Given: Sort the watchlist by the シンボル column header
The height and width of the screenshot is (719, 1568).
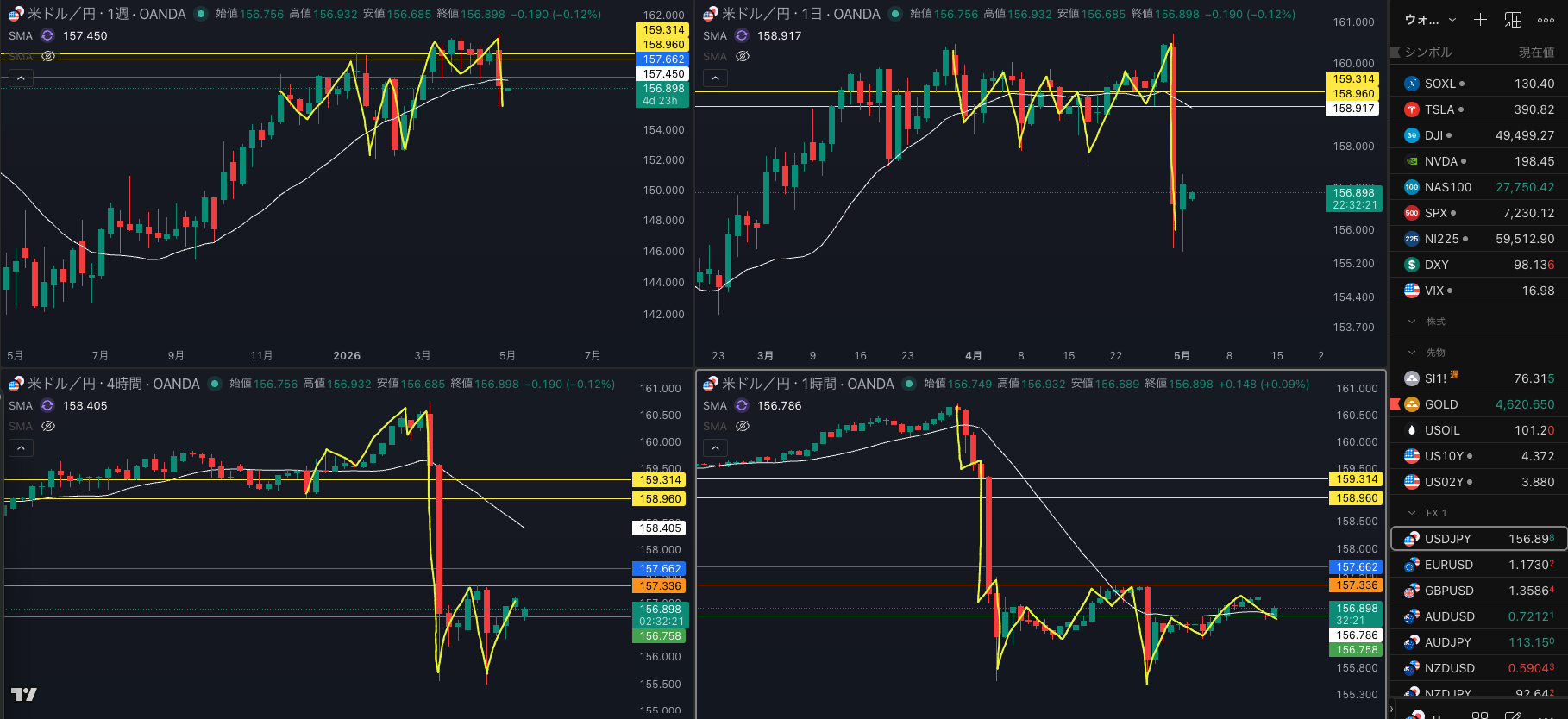Looking at the screenshot, I should (x=1428, y=53).
